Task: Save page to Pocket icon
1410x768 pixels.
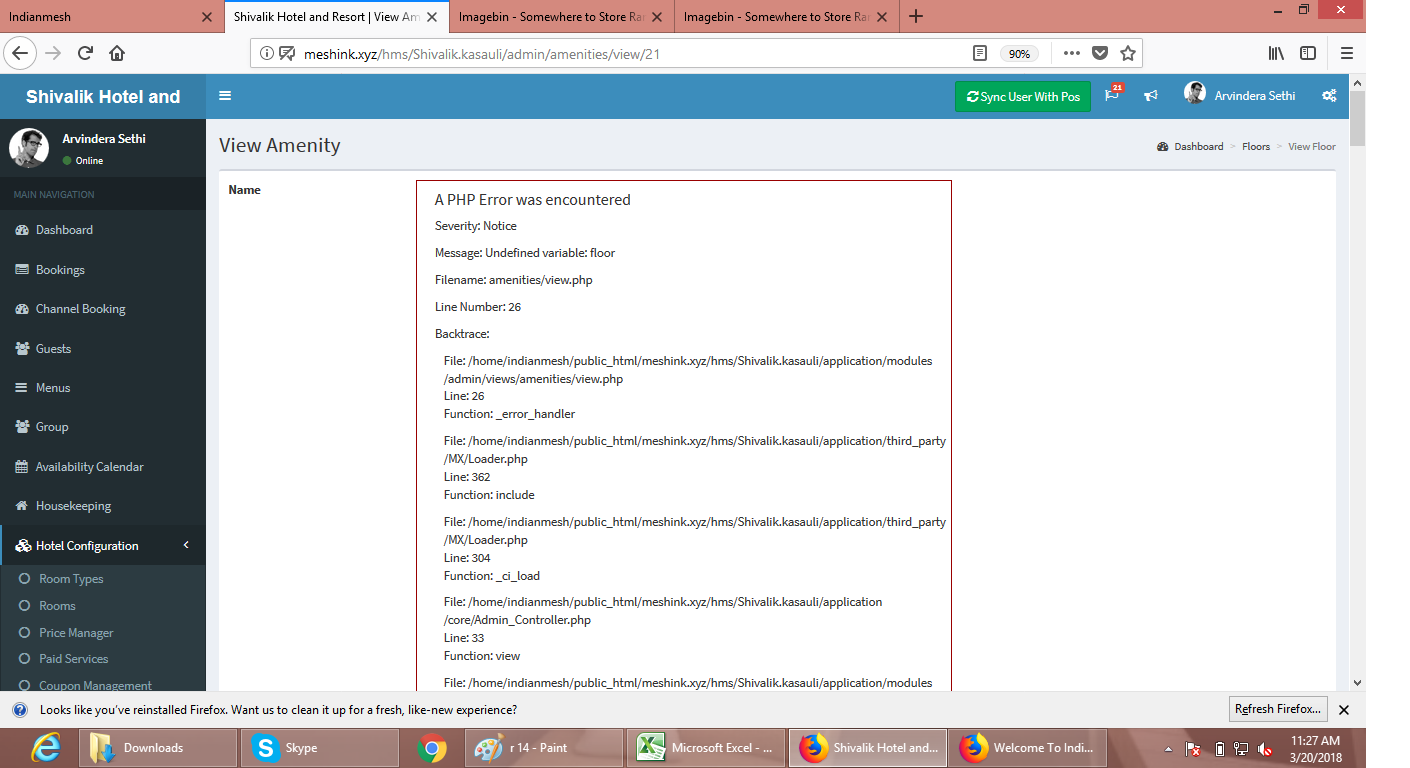Action: click(1100, 53)
